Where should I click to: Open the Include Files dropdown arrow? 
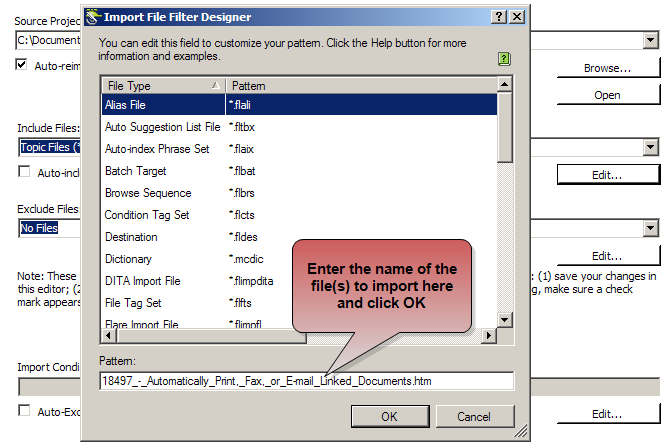(650, 148)
